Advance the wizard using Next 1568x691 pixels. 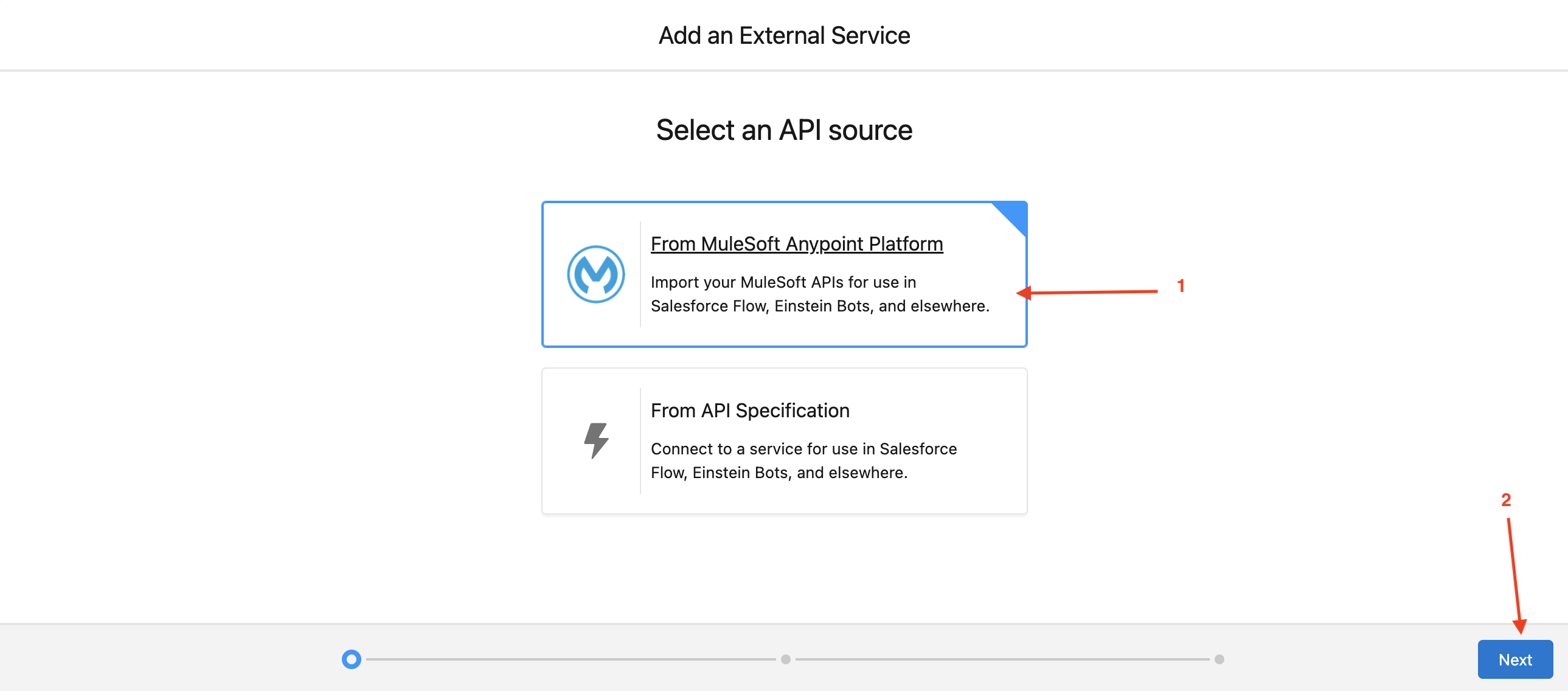coord(1514,659)
